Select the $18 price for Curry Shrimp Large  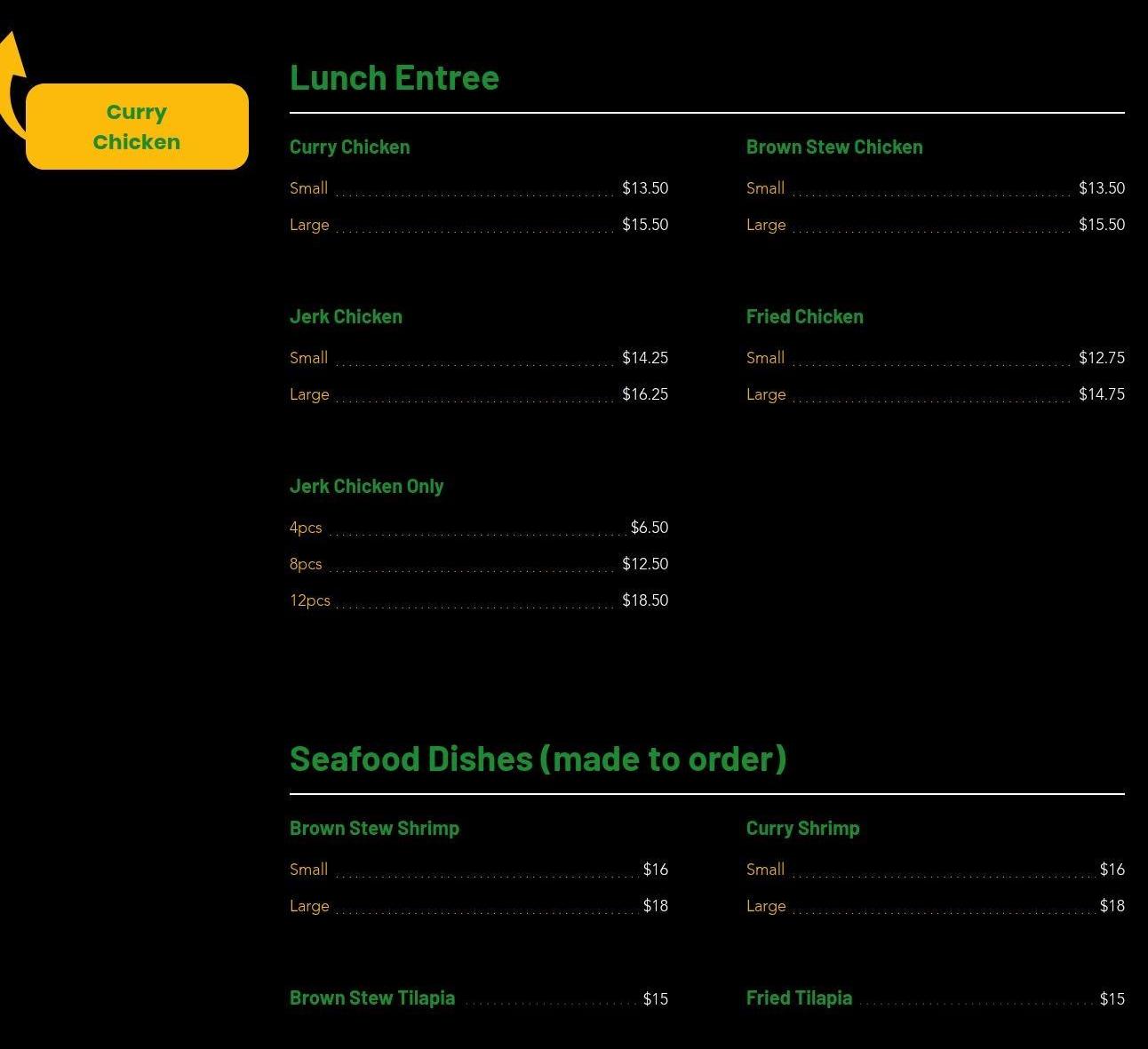[x=1112, y=906]
